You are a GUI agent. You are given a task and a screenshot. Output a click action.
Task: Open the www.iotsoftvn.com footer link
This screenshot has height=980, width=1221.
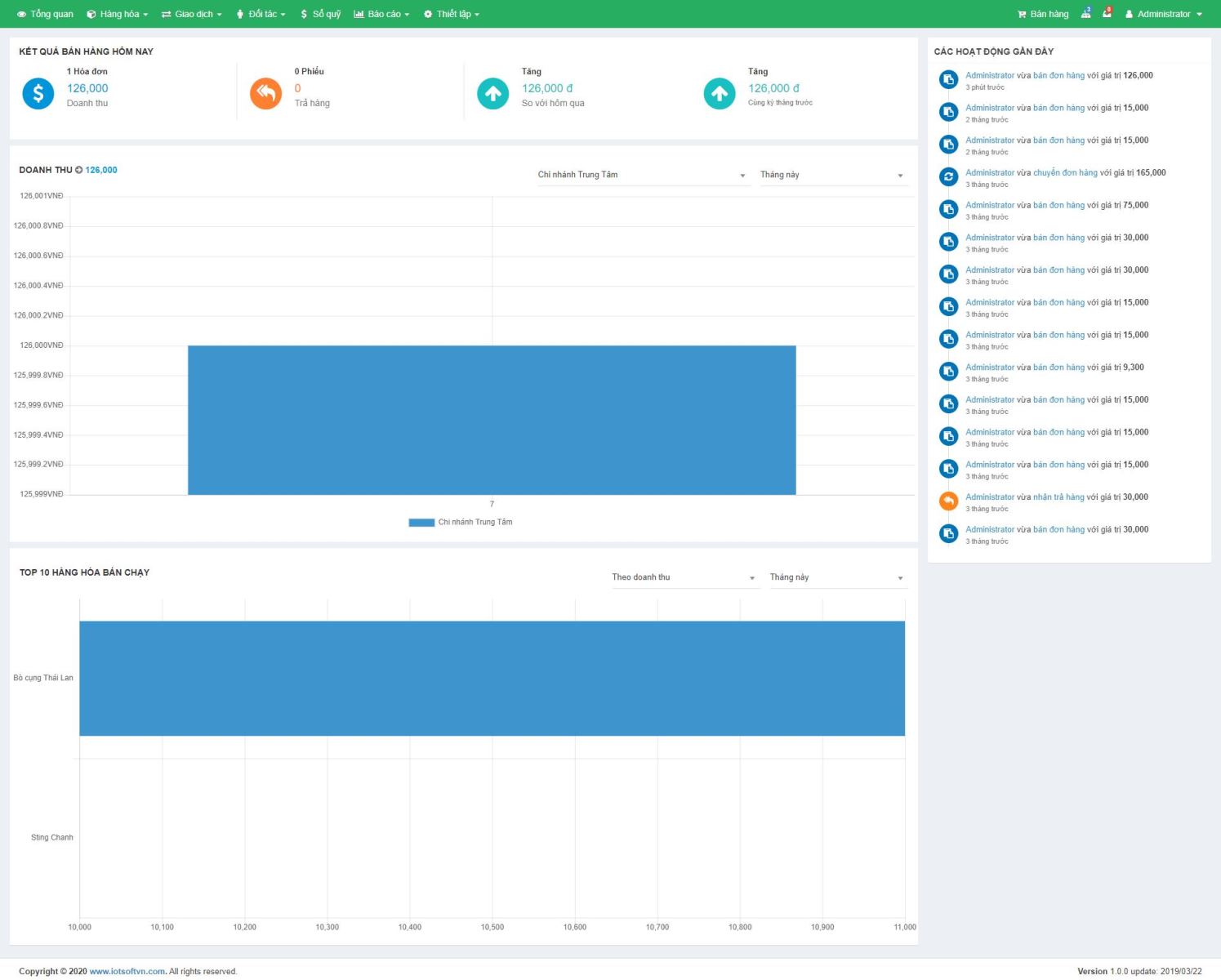pyautogui.click(x=127, y=971)
